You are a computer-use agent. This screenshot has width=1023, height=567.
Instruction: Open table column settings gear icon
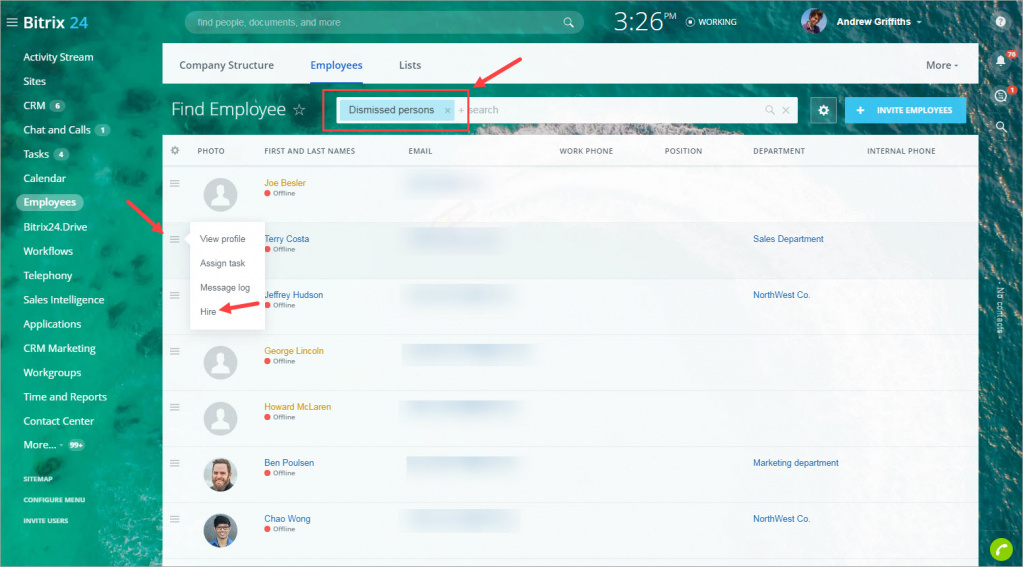coord(175,151)
